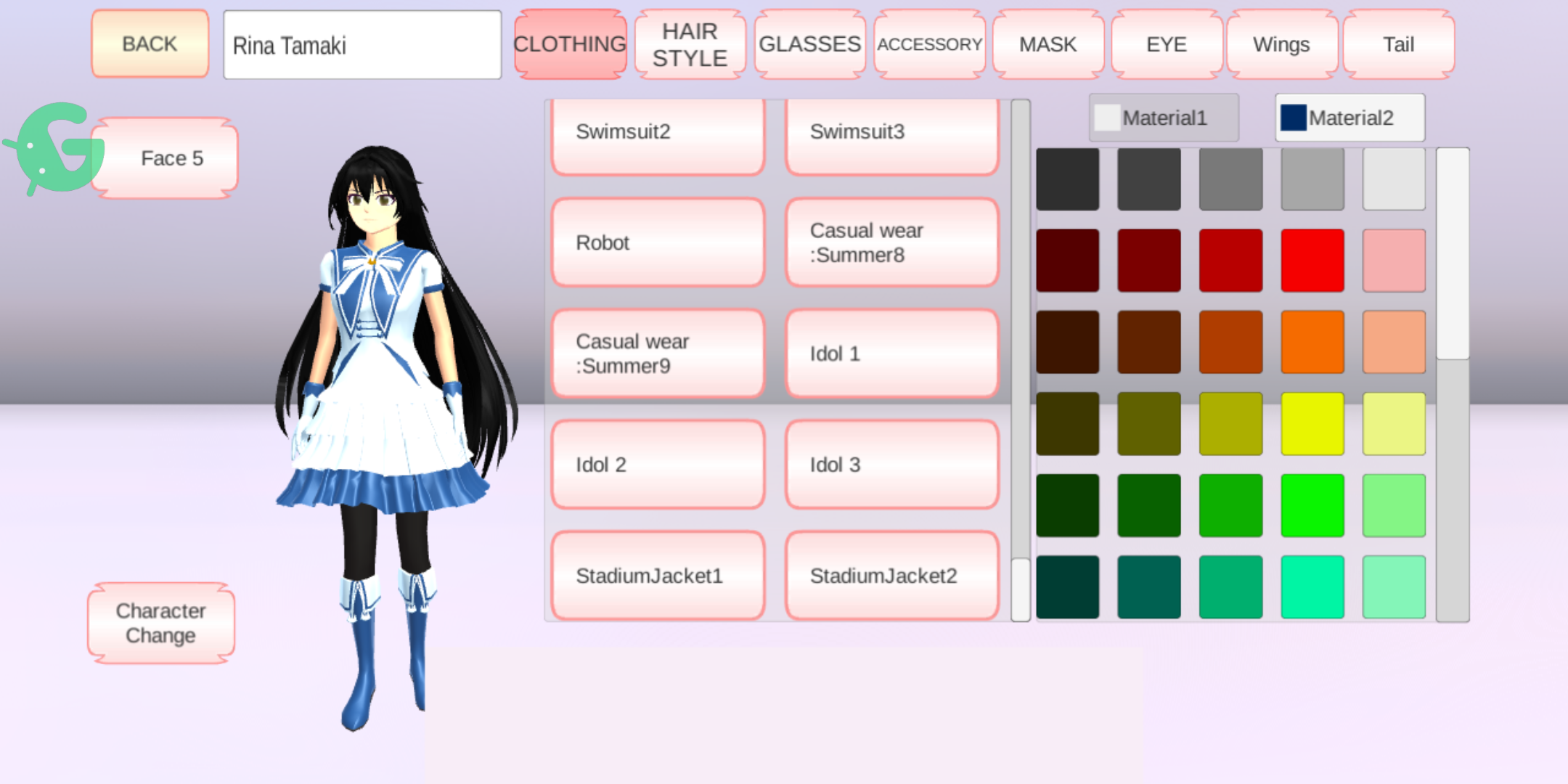The width and height of the screenshot is (1568, 784).
Task: Choose the darkest gray swatch
Action: pos(1067,179)
